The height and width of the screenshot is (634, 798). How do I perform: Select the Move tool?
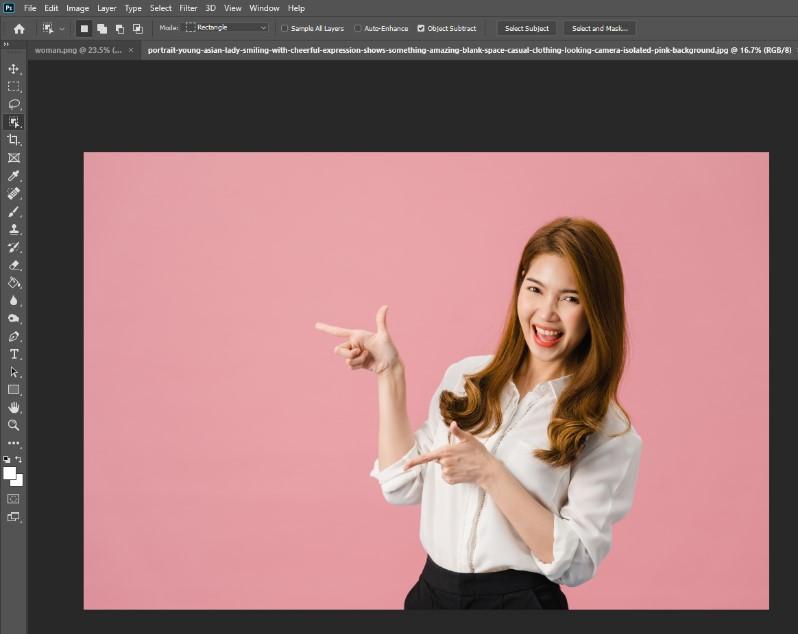pyautogui.click(x=14, y=69)
